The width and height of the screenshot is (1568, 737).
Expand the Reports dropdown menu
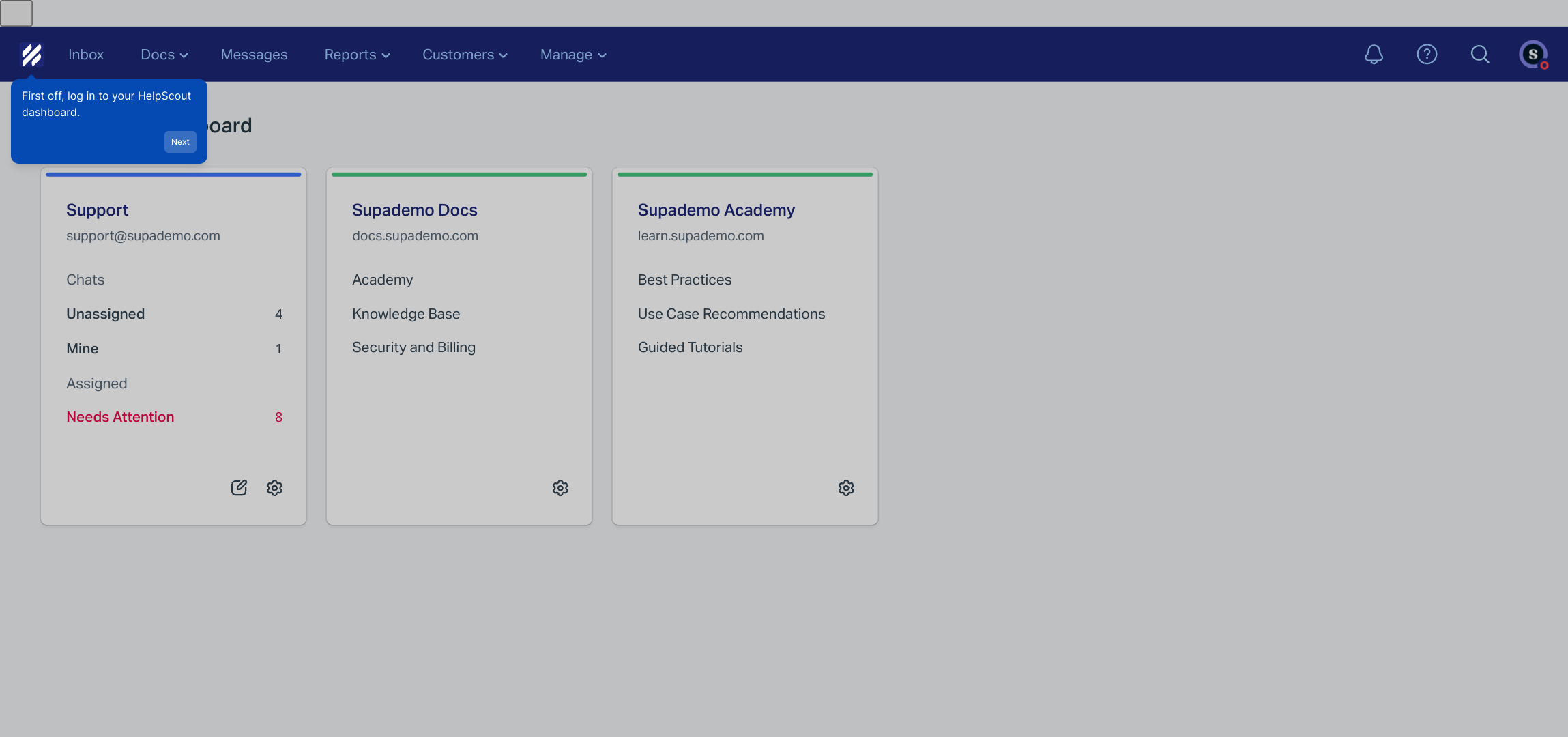coord(357,55)
